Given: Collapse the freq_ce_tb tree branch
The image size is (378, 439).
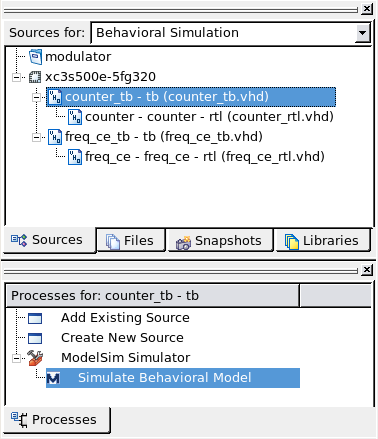Looking at the screenshot, I should point(36,137).
